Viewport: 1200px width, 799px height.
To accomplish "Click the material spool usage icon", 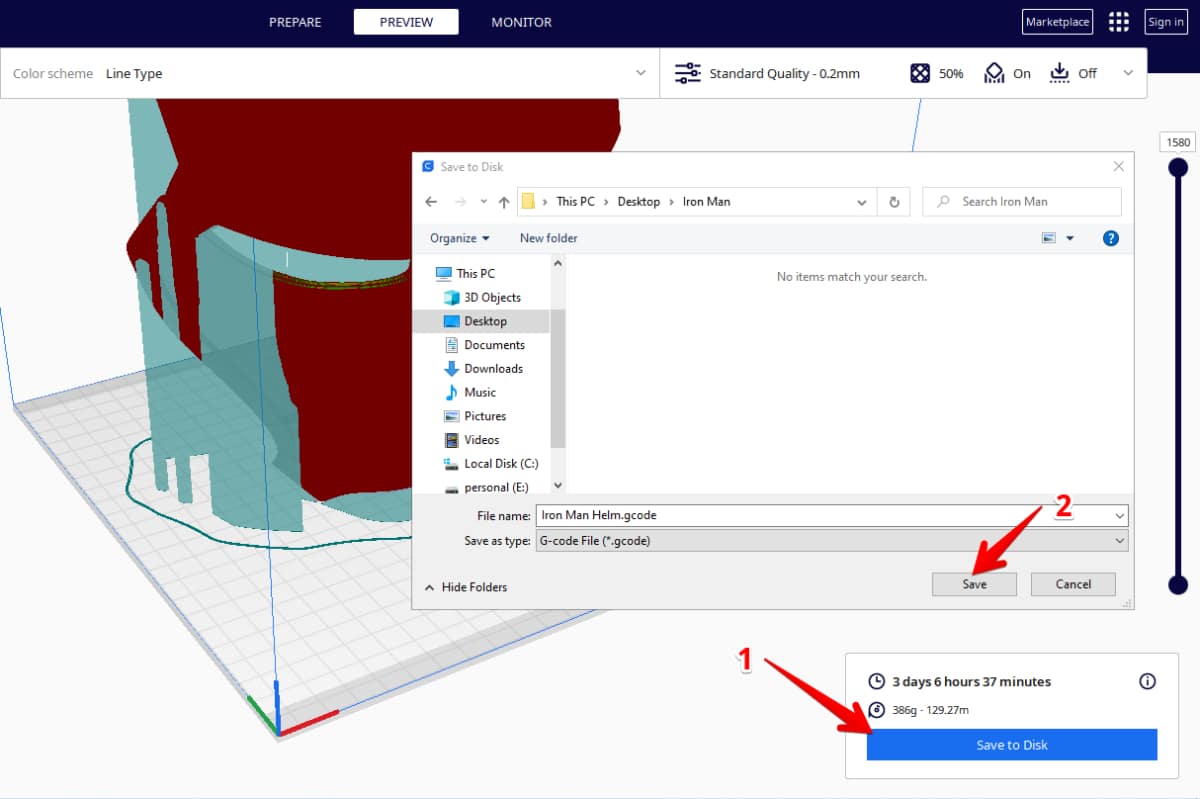I will click(x=876, y=710).
